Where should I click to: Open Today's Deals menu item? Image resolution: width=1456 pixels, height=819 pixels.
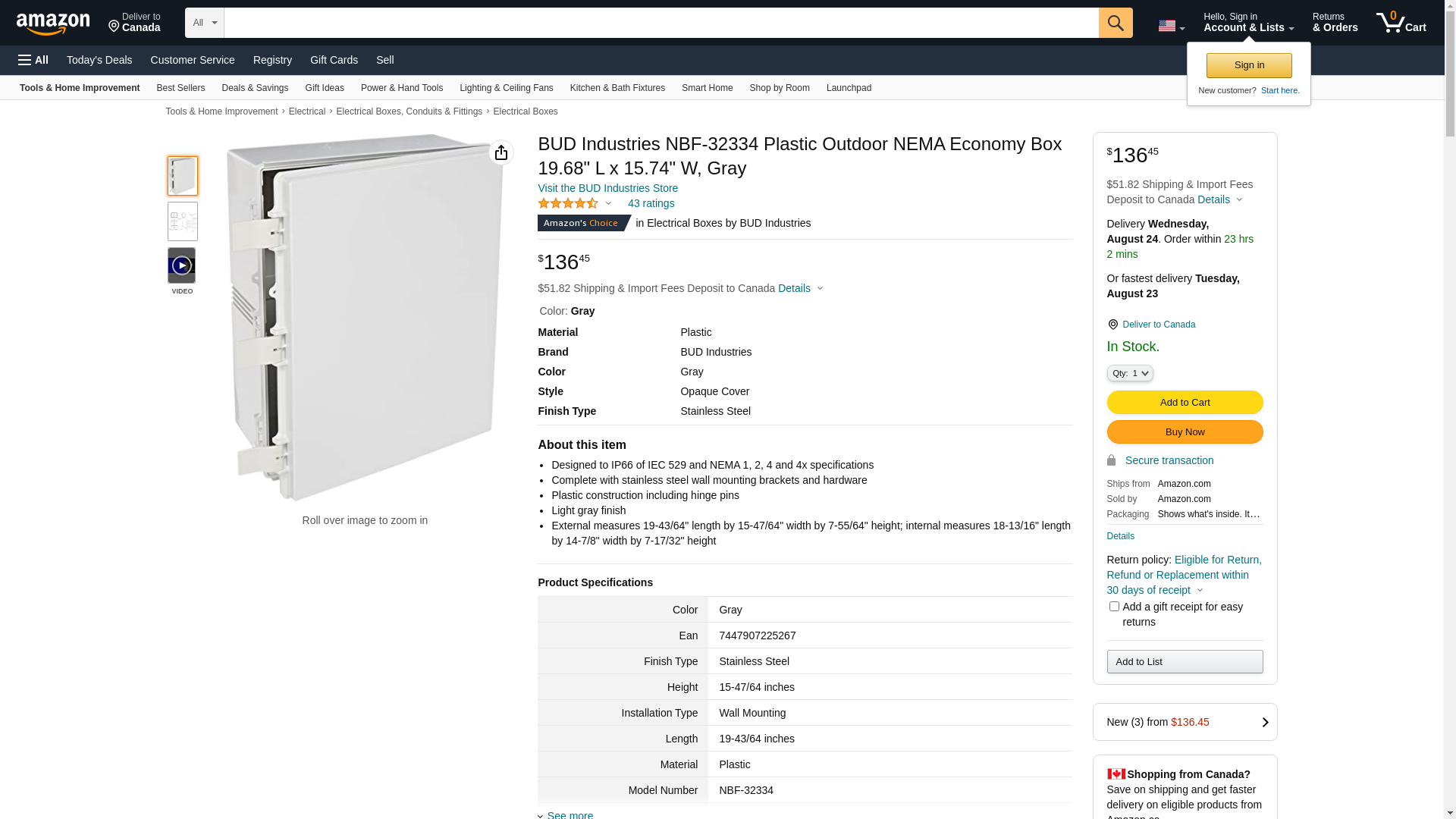[99, 60]
